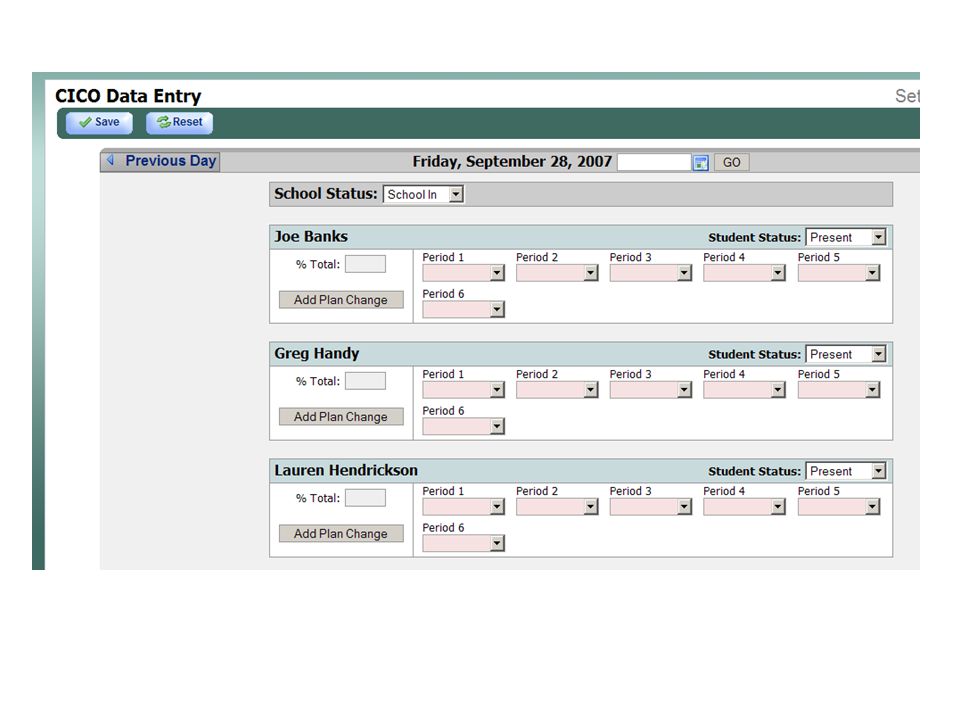Open Period 3 dropdown for Lauren Hendrickson
Screen dimensions: 960x720
point(651,507)
